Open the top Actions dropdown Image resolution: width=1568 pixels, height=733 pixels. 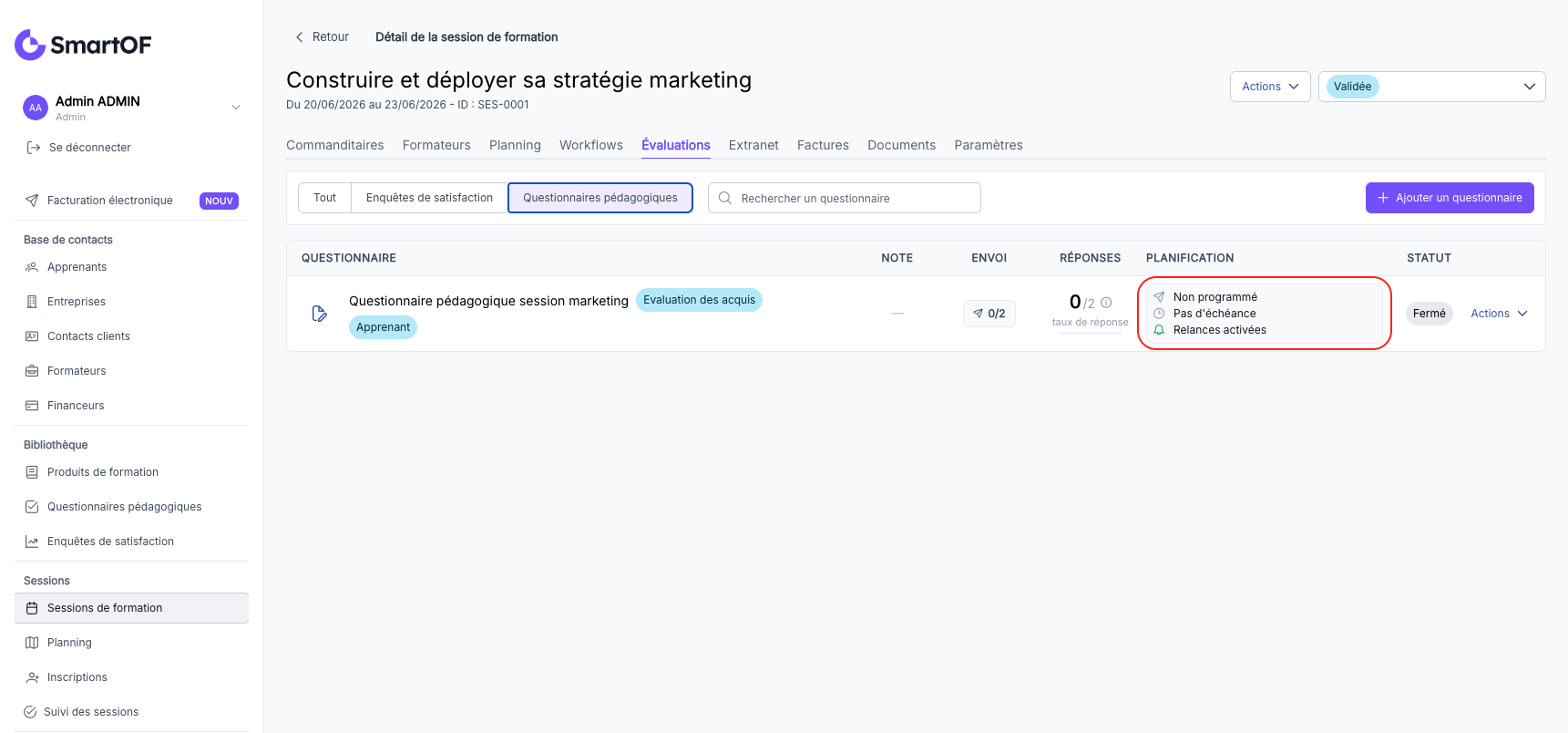pos(1270,87)
